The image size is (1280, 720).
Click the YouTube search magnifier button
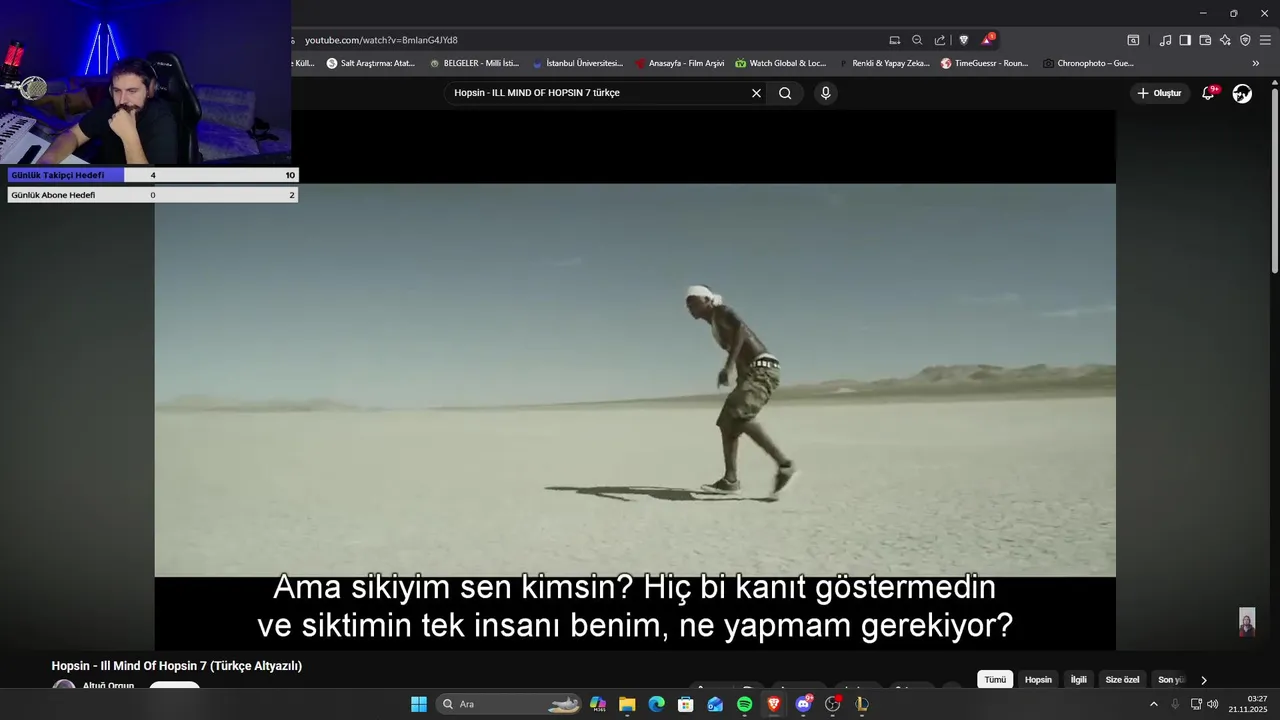click(x=785, y=93)
